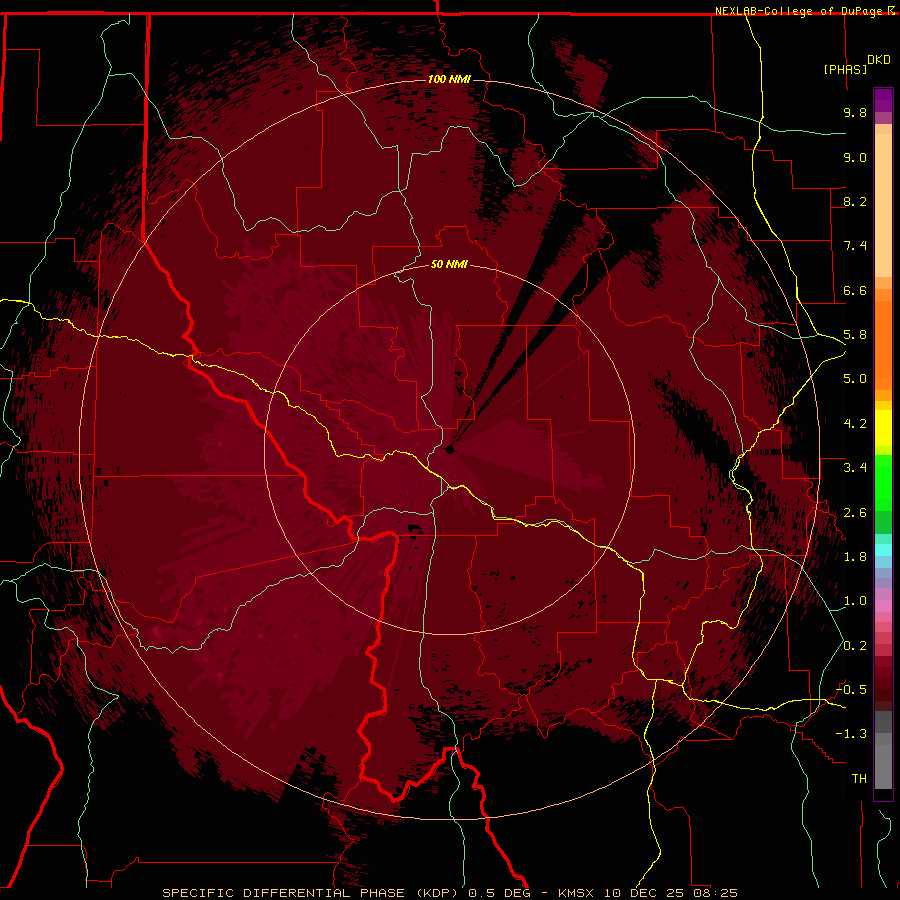Click the 5.8 legend value

pyautogui.click(x=855, y=335)
